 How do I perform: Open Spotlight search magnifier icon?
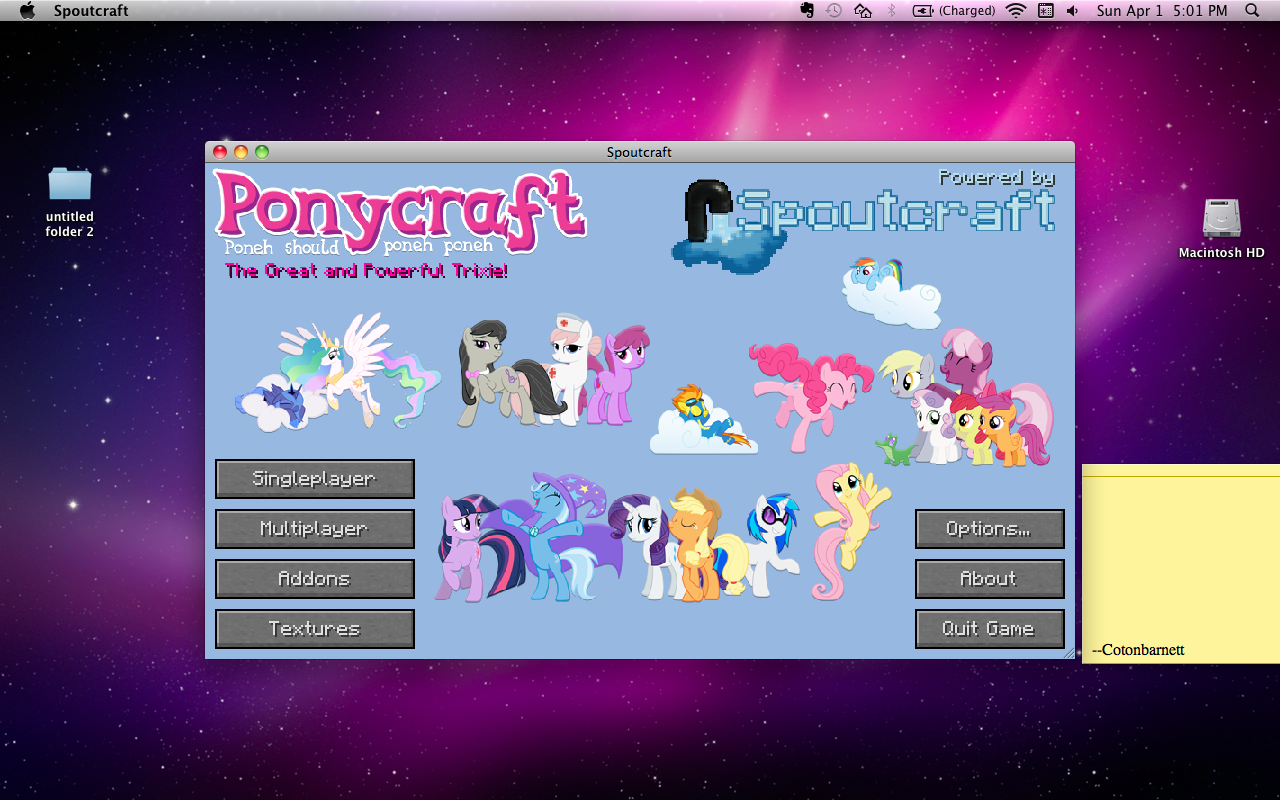pos(1253,11)
